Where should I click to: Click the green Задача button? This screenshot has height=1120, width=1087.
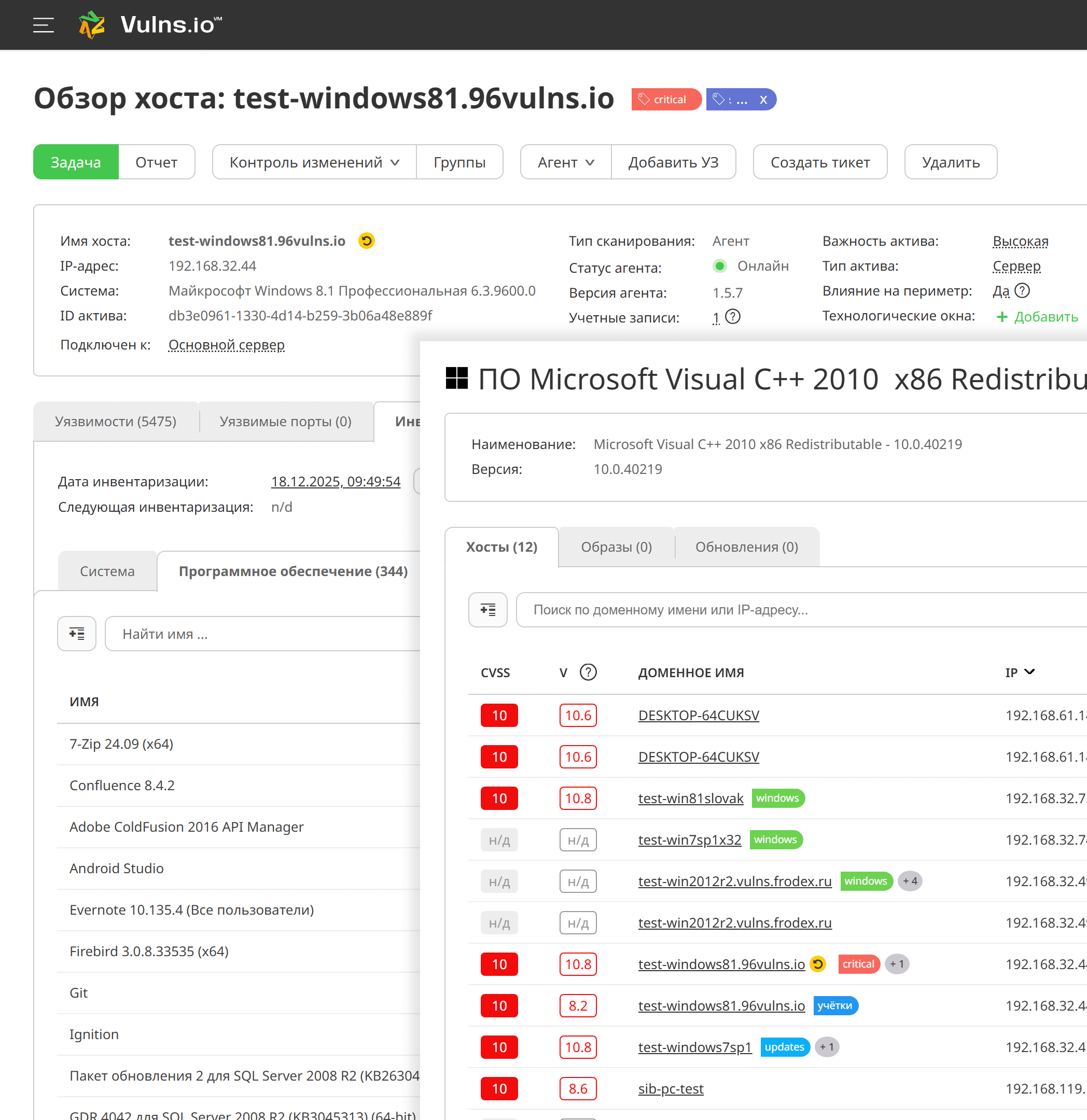[76, 162]
